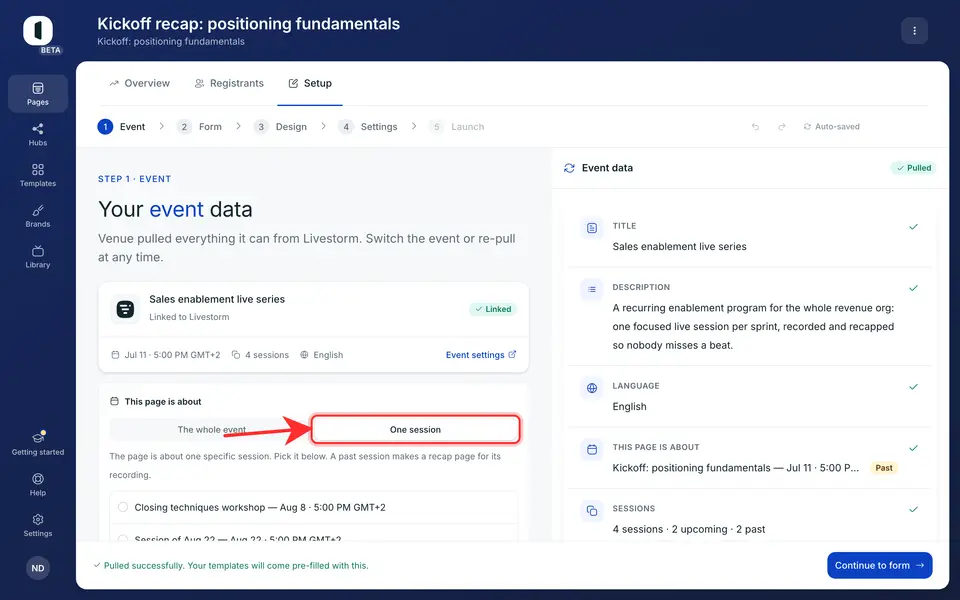Go to step 1 Event
Screen dimensions: 960x600
point(121,127)
